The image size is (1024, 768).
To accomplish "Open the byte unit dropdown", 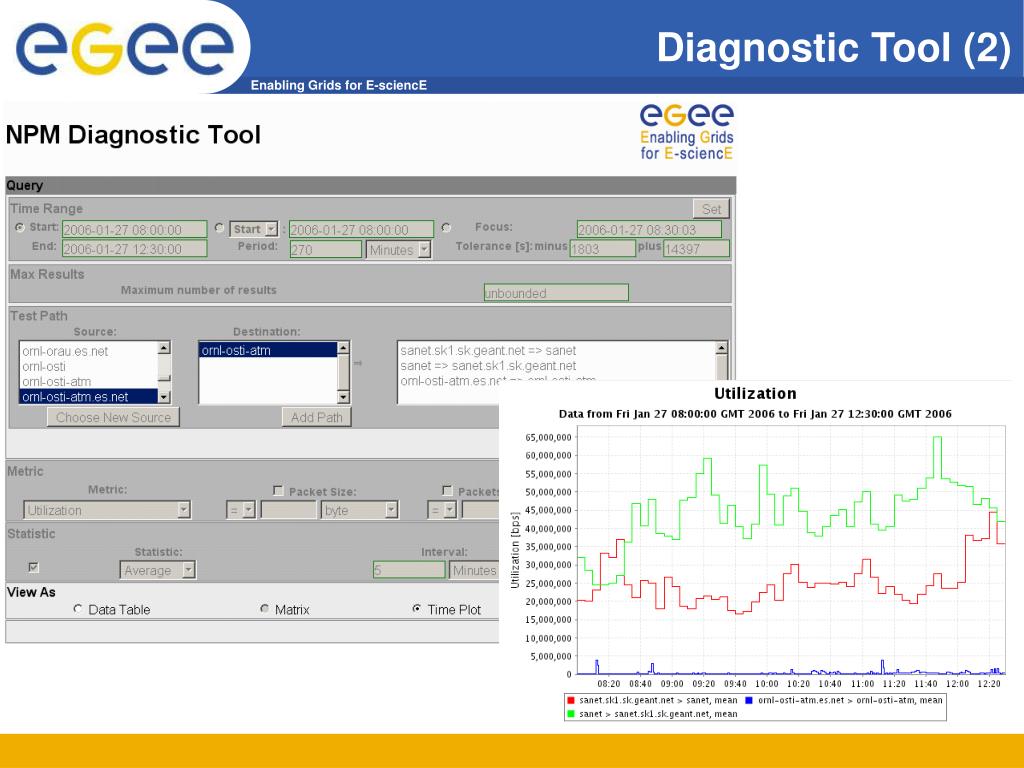I will point(359,510).
